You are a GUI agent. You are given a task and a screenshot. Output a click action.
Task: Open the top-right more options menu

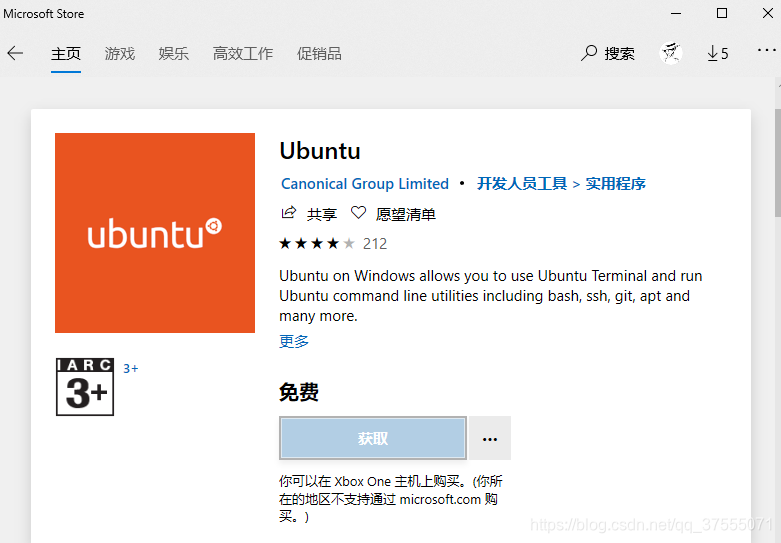(766, 50)
